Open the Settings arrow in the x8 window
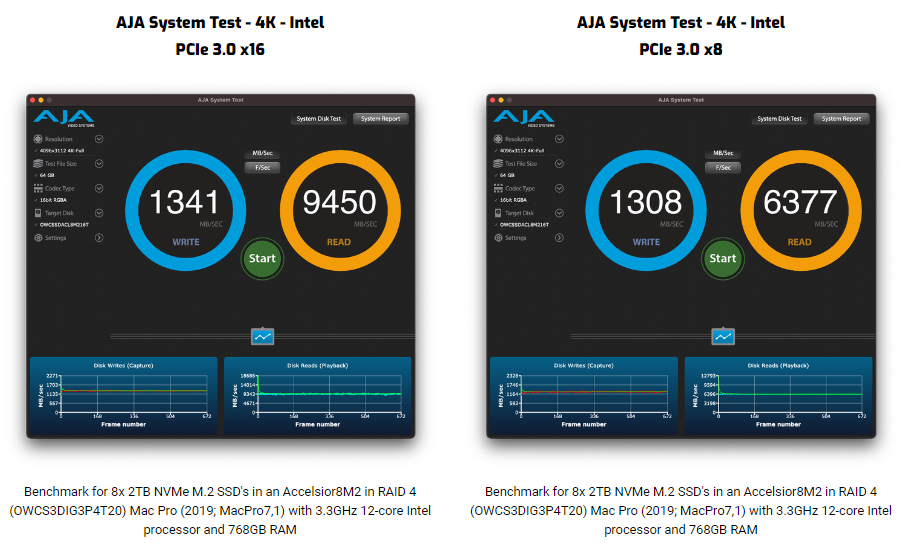Image resolution: width=902 pixels, height=556 pixels. tap(559, 238)
